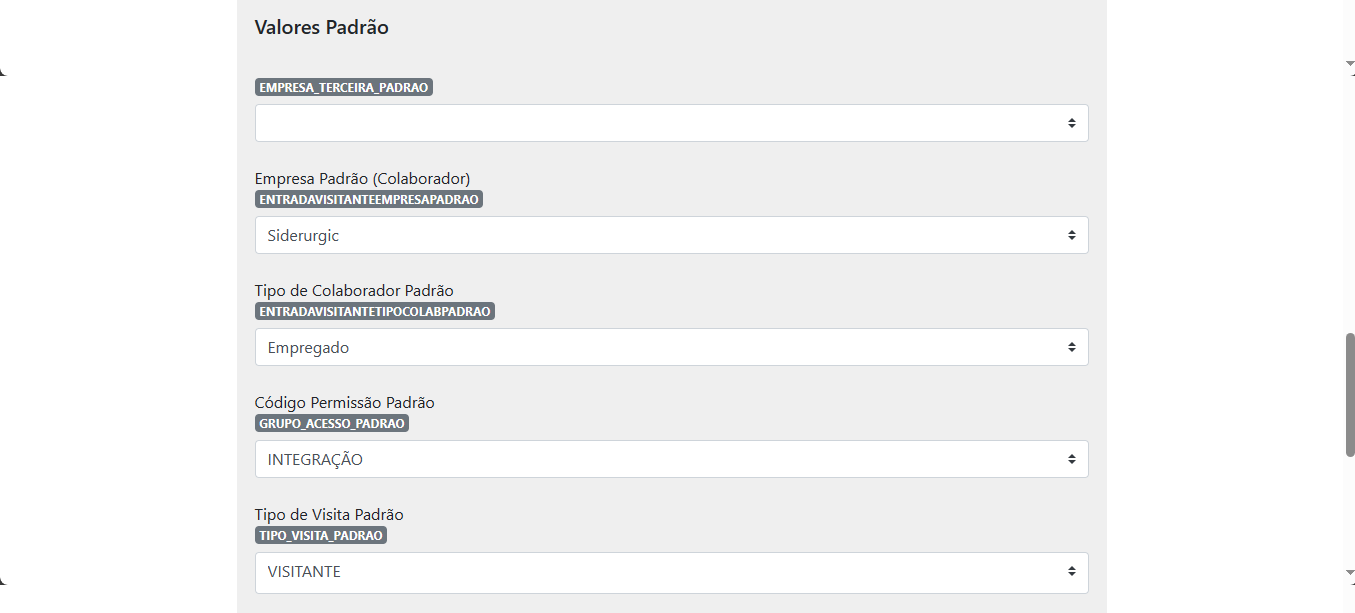Click the EMPRESA_TERCEIRA_PADRAO badge
Image resolution: width=1355 pixels, height=613 pixels.
tap(344, 87)
